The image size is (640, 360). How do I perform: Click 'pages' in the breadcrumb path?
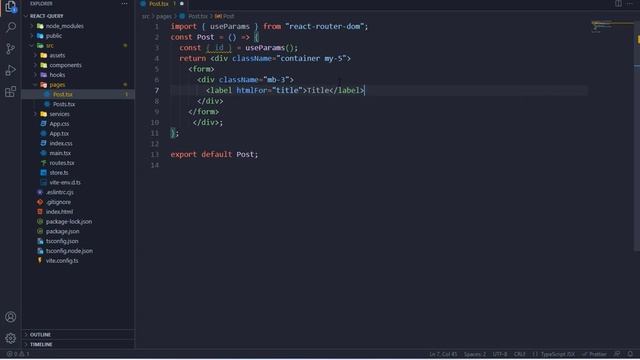click(x=164, y=16)
